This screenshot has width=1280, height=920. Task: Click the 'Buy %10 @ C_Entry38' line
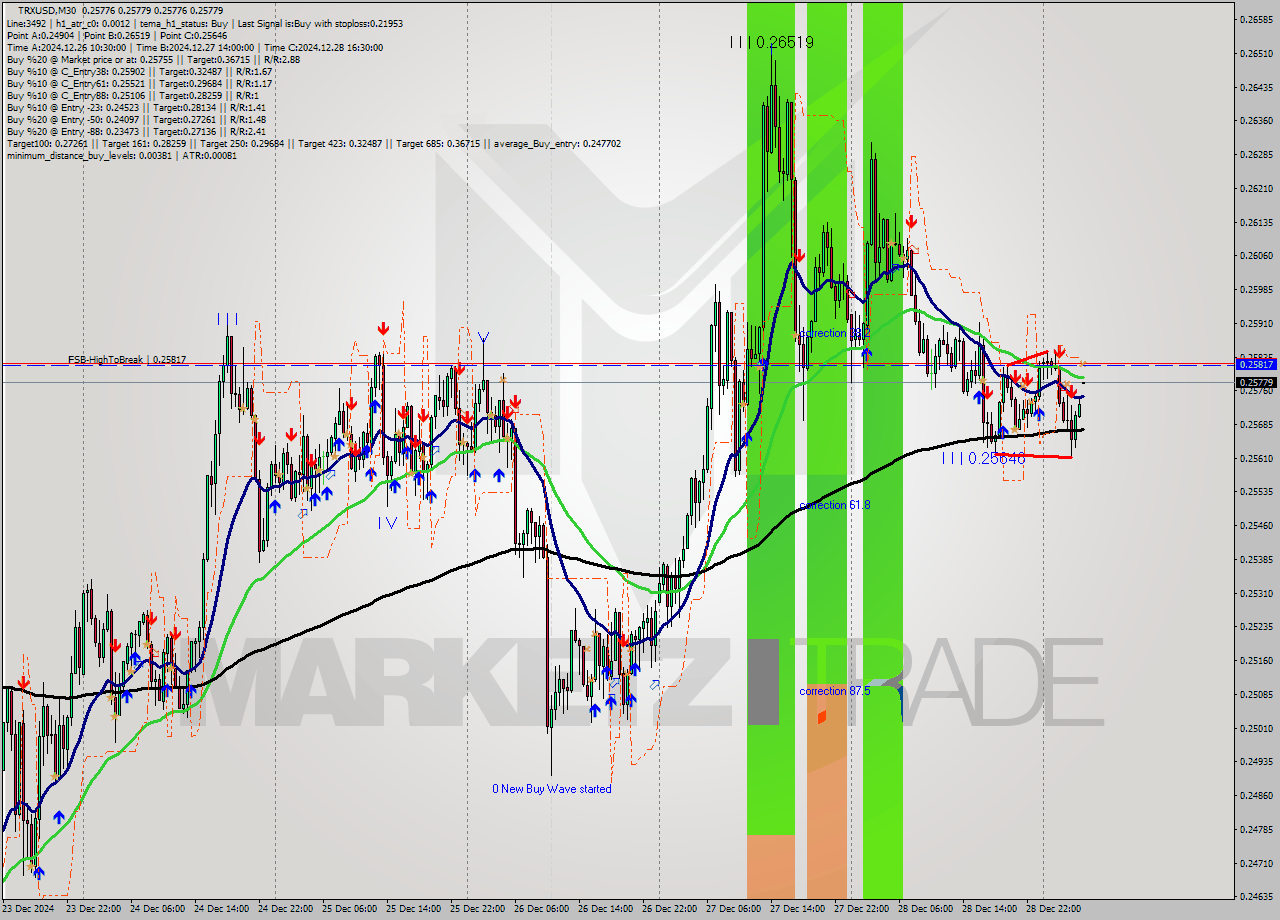pos(140,71)
